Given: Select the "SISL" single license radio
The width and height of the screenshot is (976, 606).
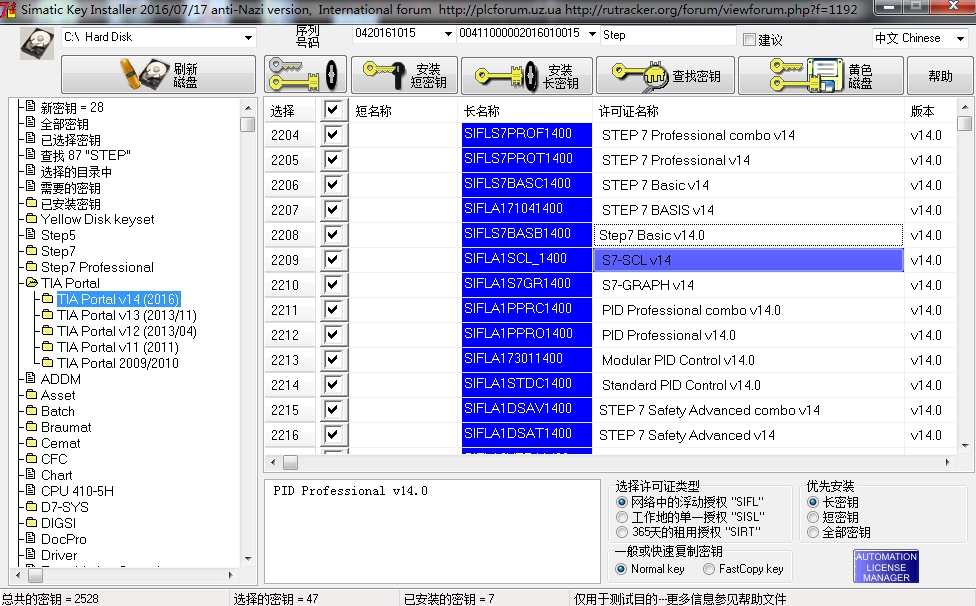Looking at the screenshot, I should [621, 517].
